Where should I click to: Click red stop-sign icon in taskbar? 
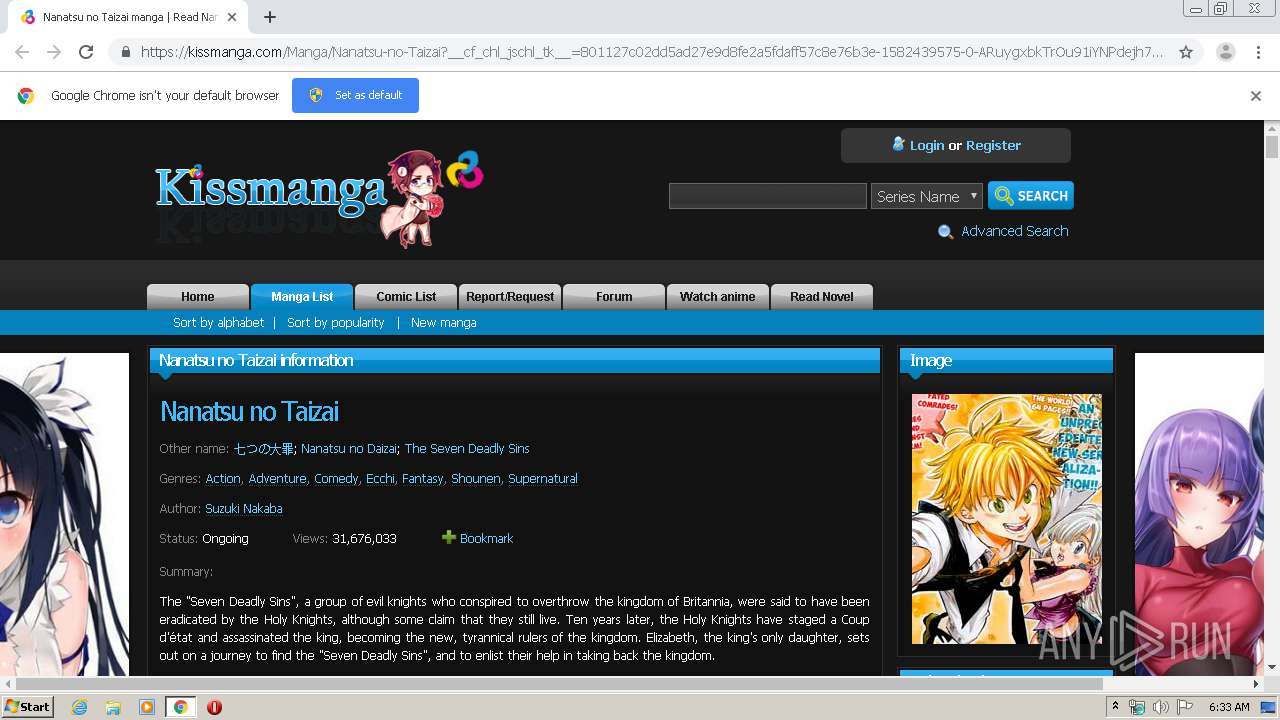pyautogui.click(x=214, y=707)
